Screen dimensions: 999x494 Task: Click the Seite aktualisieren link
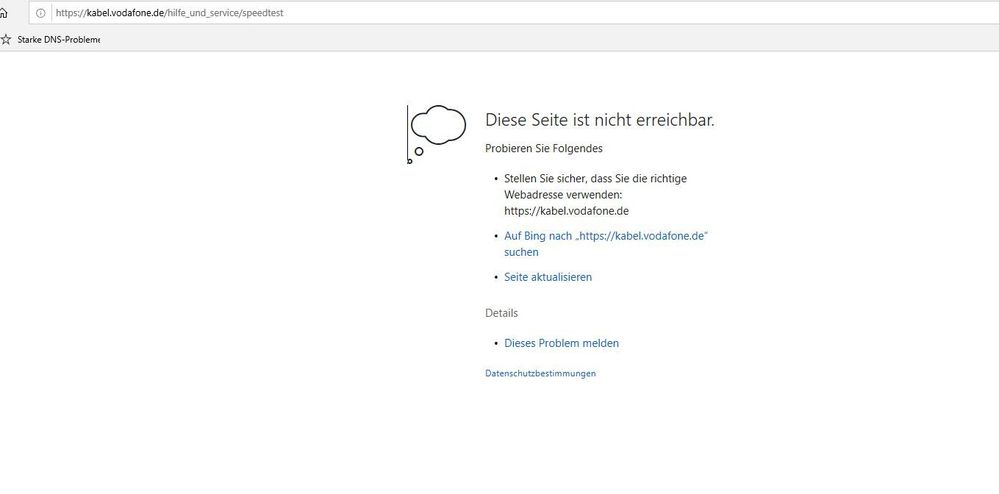548,277
